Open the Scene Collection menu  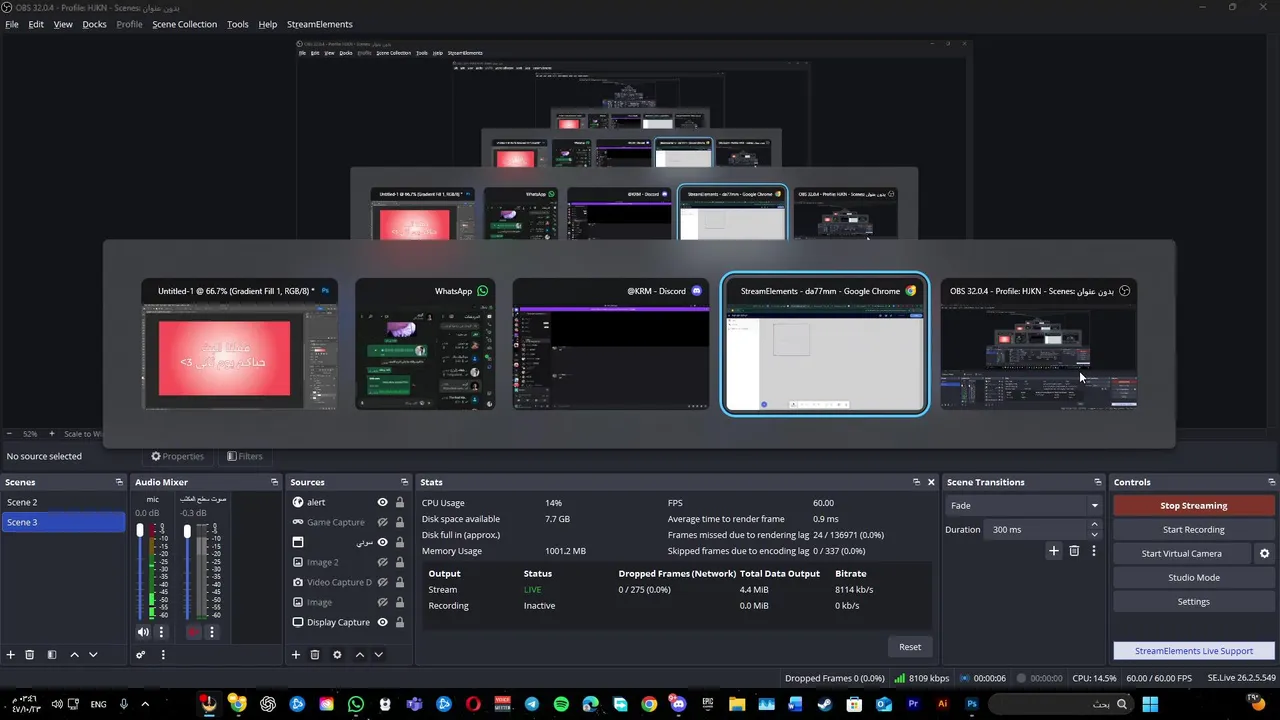(x=184, y=24)
